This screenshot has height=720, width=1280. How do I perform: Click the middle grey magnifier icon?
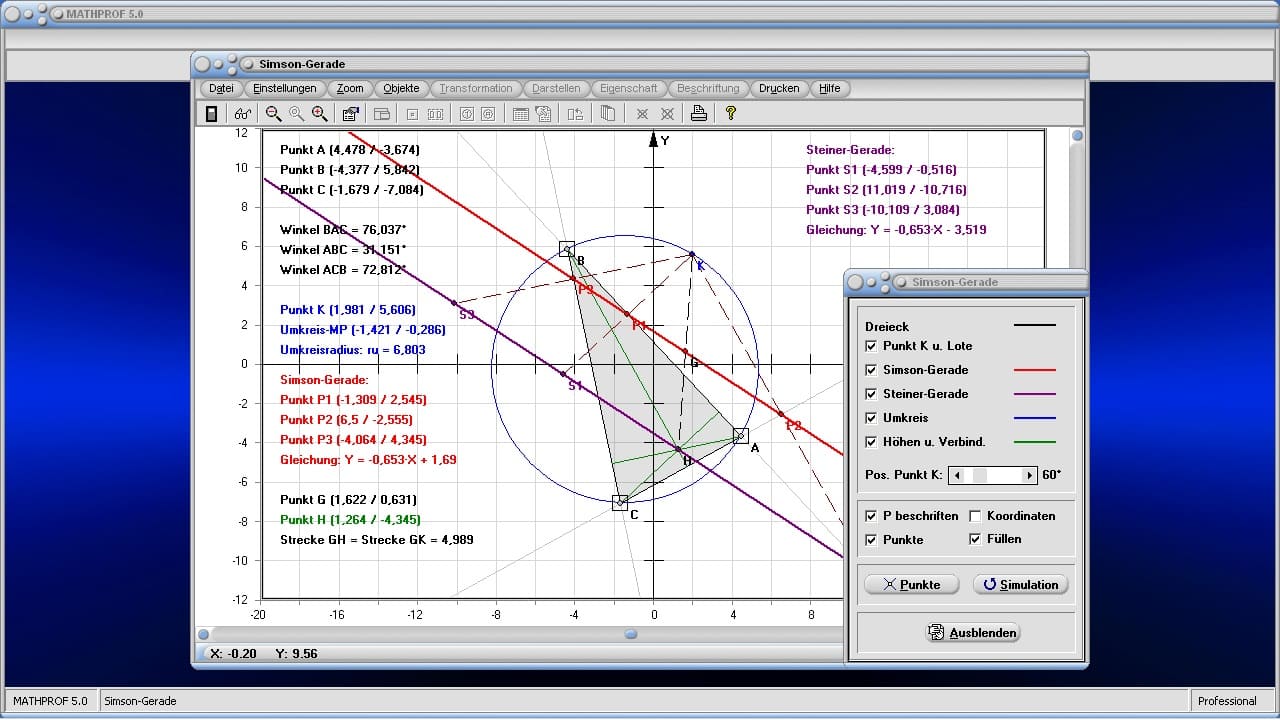(296, 114)
